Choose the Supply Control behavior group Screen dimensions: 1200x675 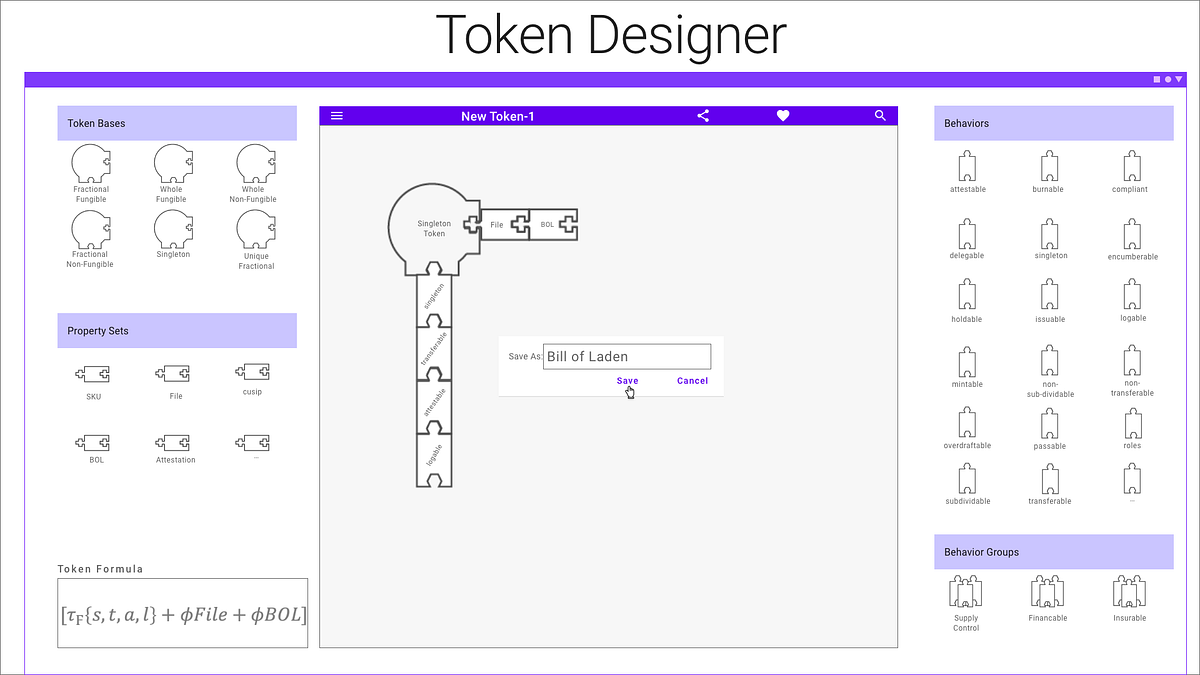965,590
